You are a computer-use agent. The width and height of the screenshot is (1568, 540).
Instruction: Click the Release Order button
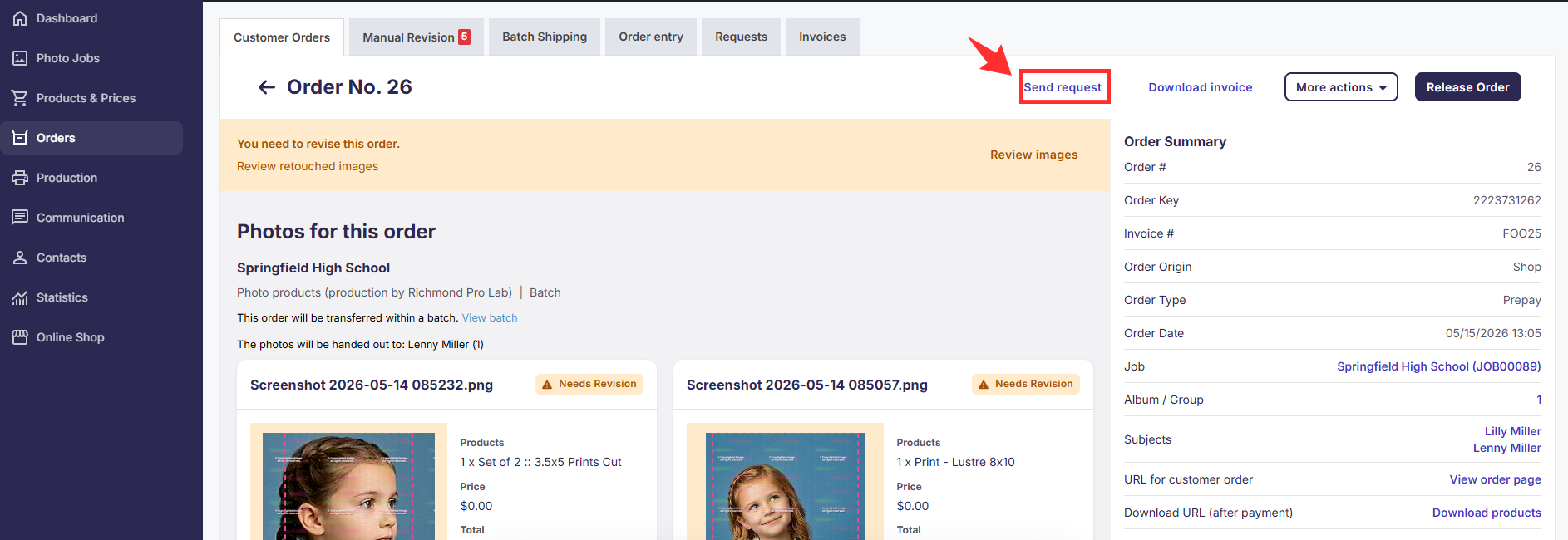point(1468,87)
